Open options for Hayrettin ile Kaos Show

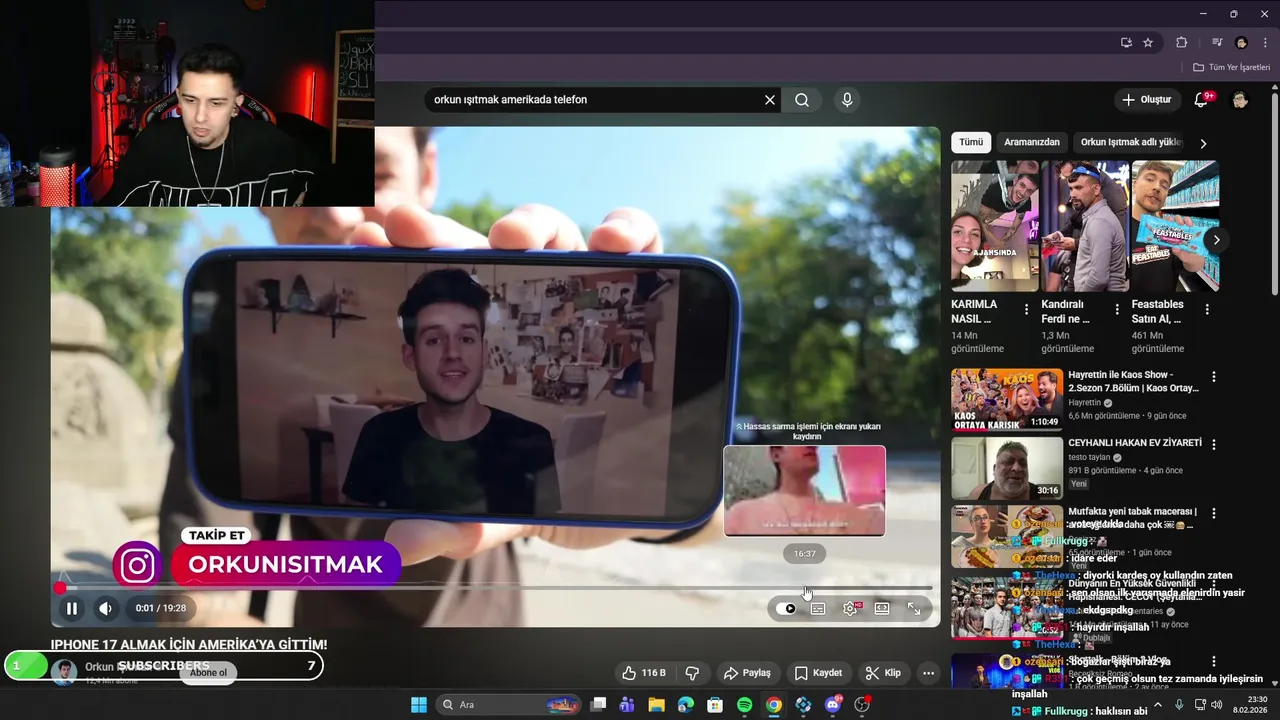(1214, 377)
